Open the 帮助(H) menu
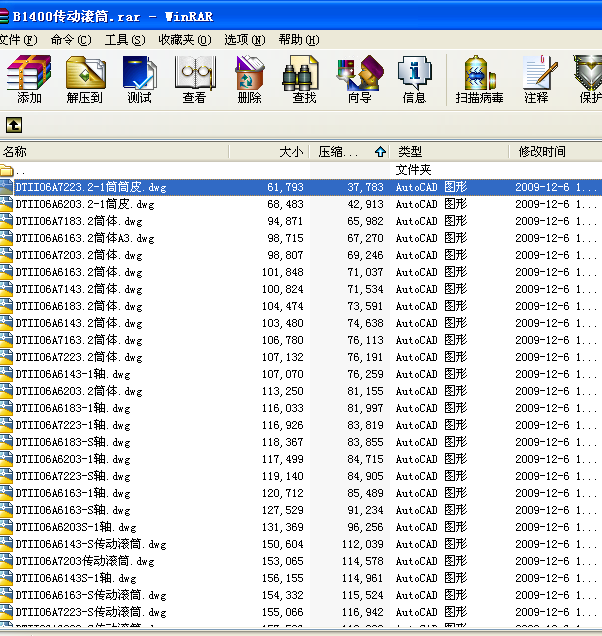The image size is (602, 636). click(x=299, y=40)
